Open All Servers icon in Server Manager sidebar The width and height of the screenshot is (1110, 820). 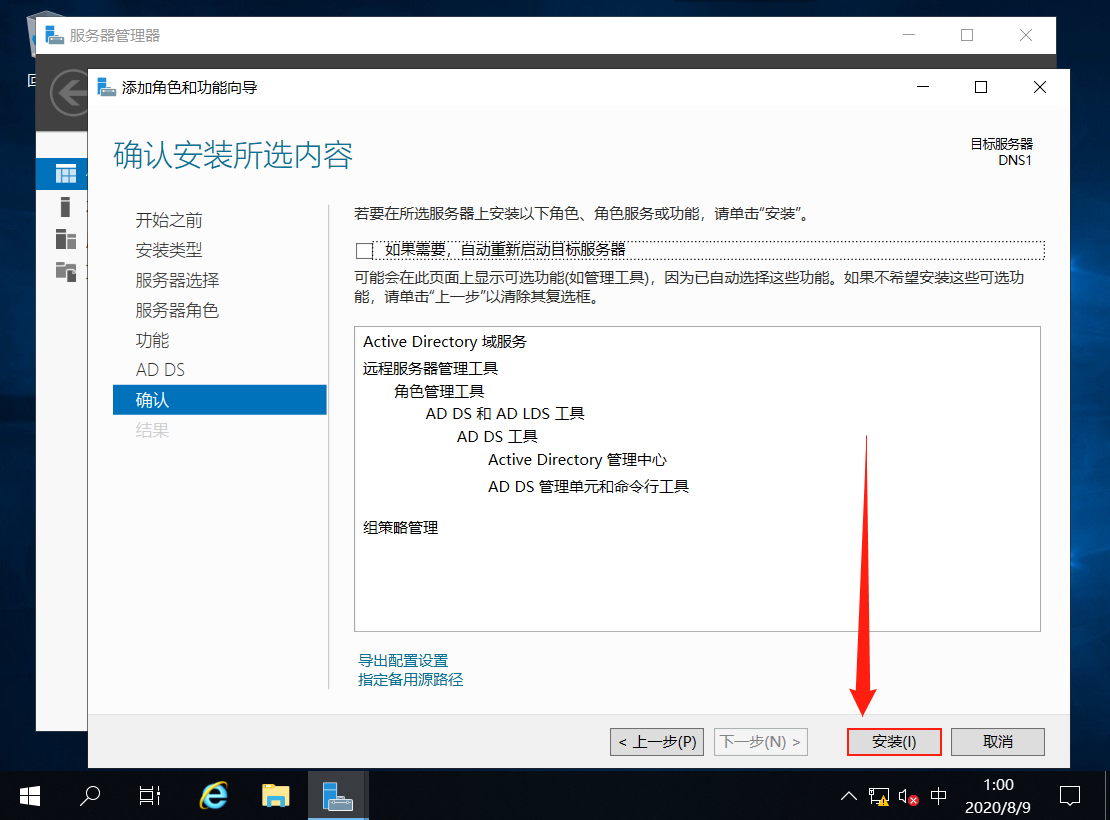coord(66,239)
